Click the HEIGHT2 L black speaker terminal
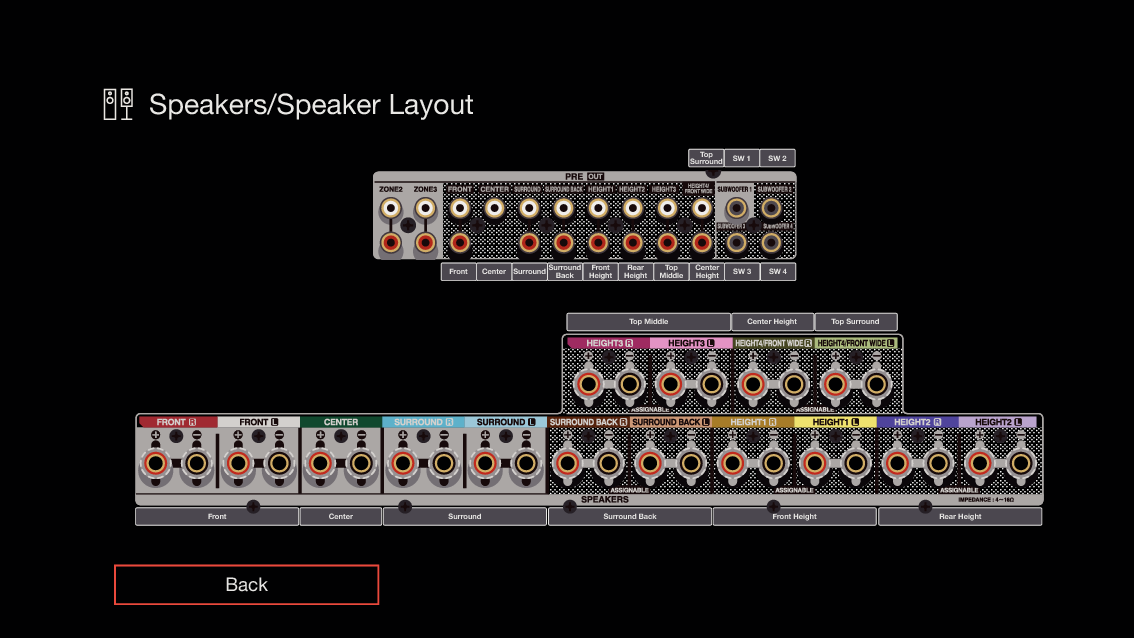The image size is (1134, 638). [1020, 463]
